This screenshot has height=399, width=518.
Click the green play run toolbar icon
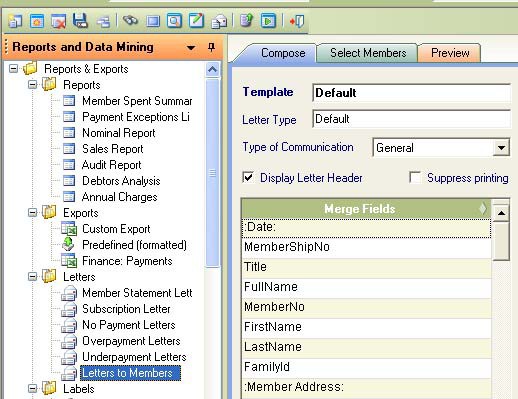(268, 21)
